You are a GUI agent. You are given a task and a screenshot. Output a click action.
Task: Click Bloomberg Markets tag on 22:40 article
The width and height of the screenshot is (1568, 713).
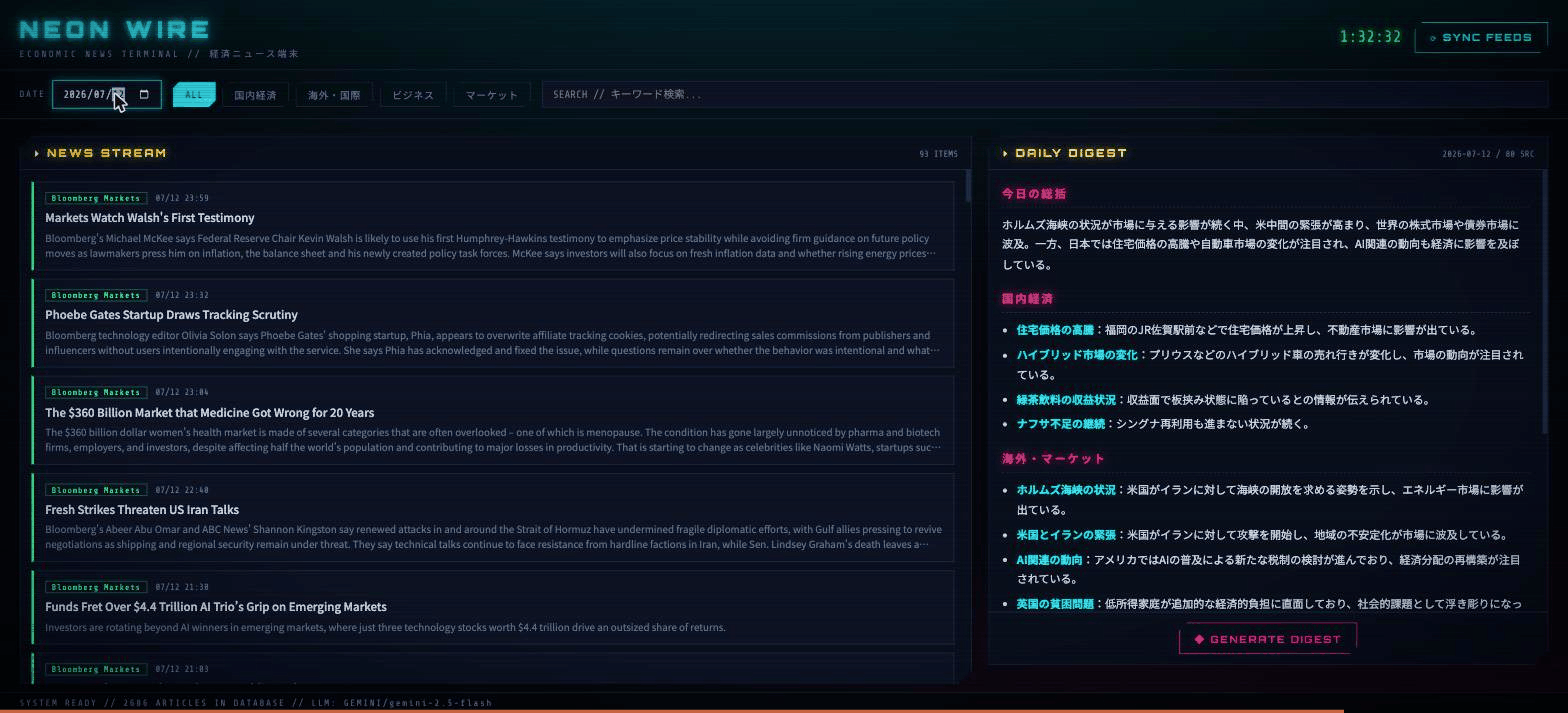pyautogui.click(x=96, y=490)
